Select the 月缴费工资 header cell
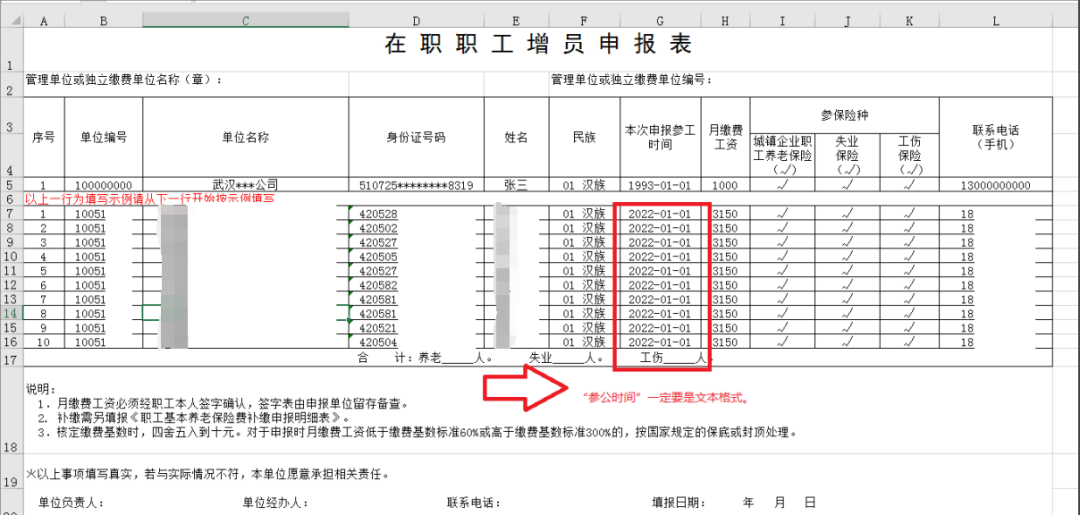 click(x=725, y=137)
